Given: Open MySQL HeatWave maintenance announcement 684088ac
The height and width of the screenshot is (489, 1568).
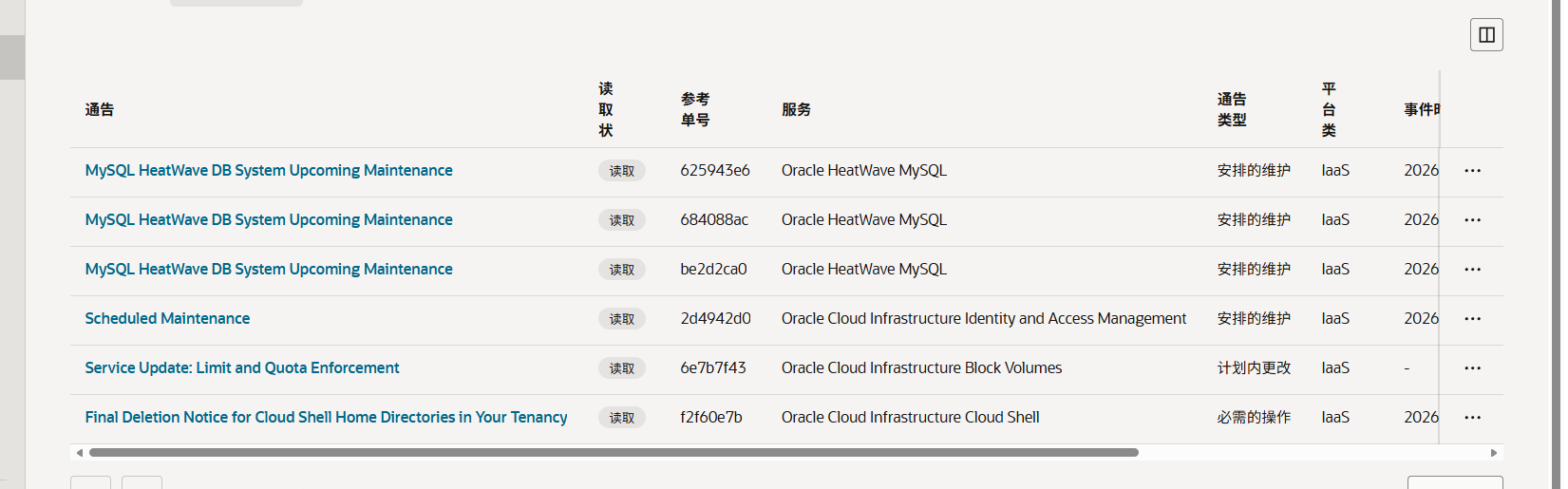Looking at the screenshot, I should tap(269, 220).
